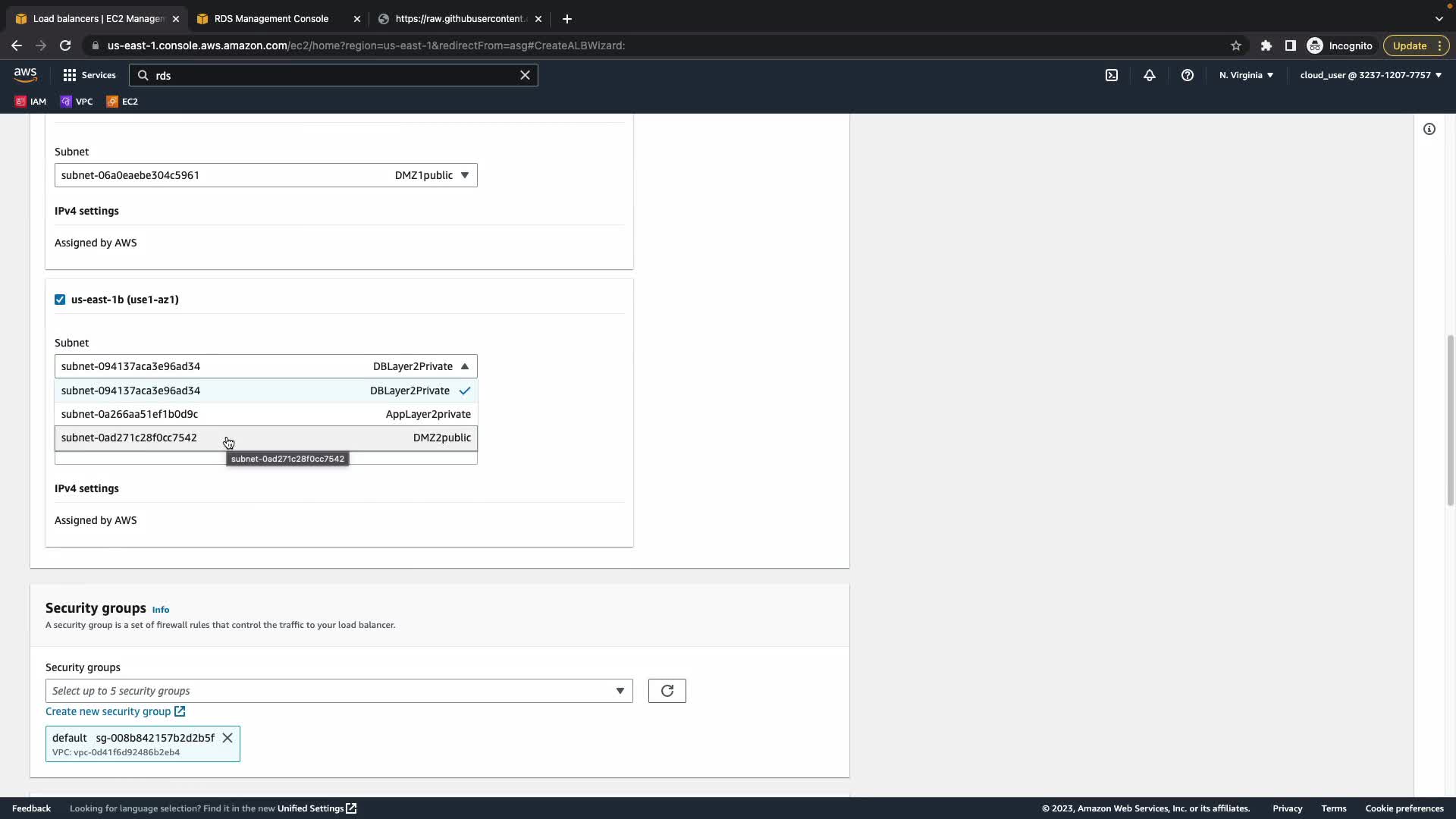Open the info panel icon

click(x=1429, y=129)
